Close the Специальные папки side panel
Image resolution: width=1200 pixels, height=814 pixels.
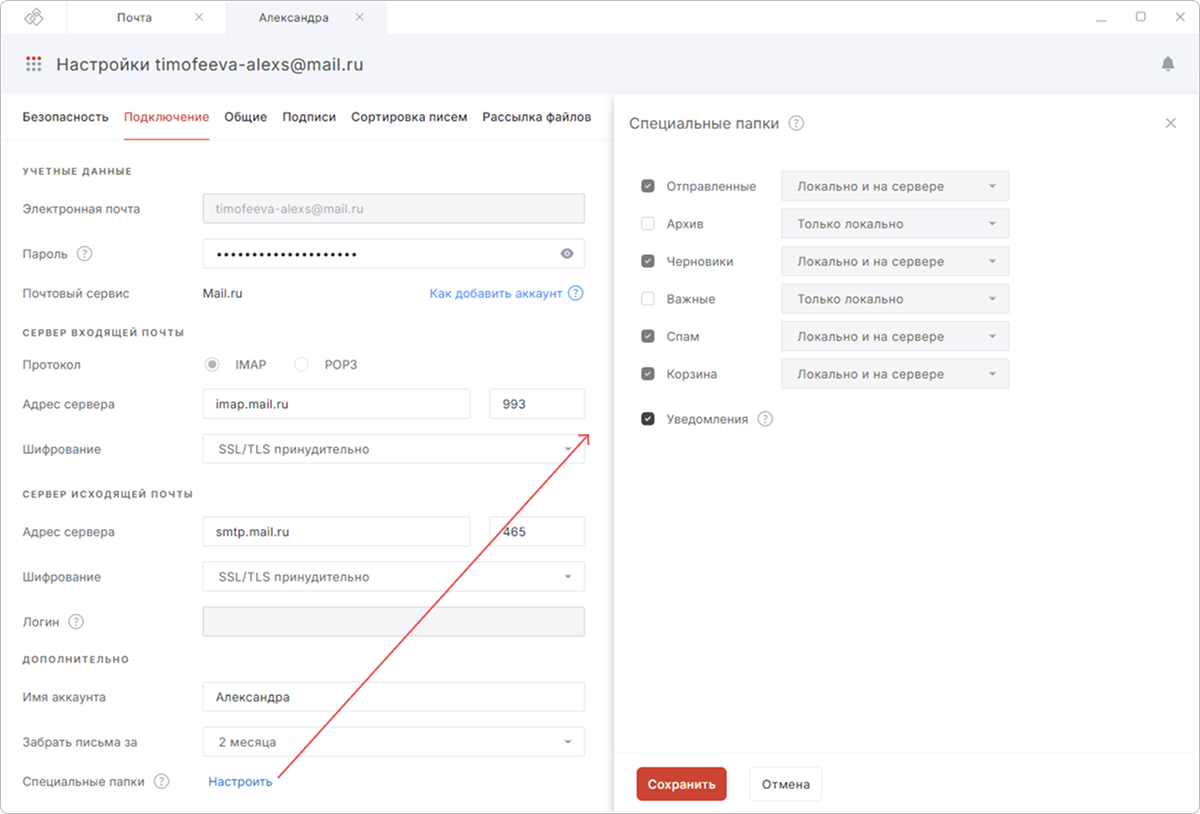[1171, 123]
